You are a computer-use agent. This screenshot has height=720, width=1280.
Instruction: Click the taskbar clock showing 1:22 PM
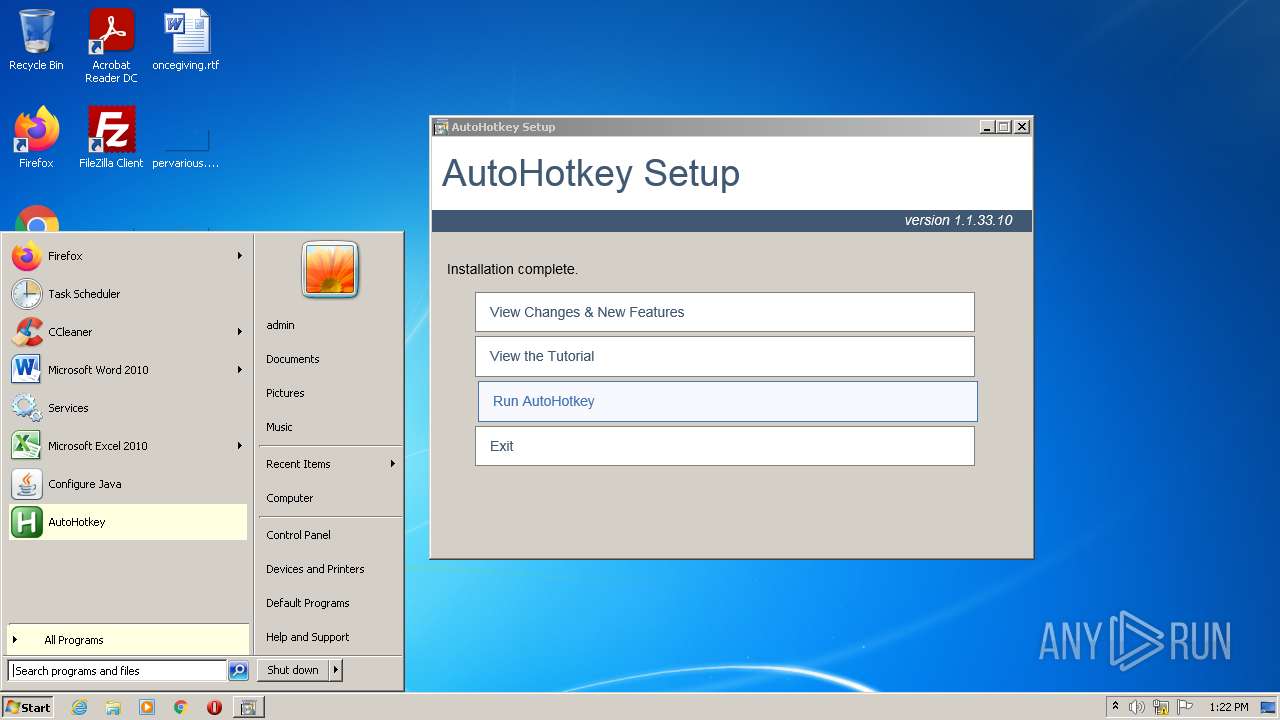point(1229,707)
